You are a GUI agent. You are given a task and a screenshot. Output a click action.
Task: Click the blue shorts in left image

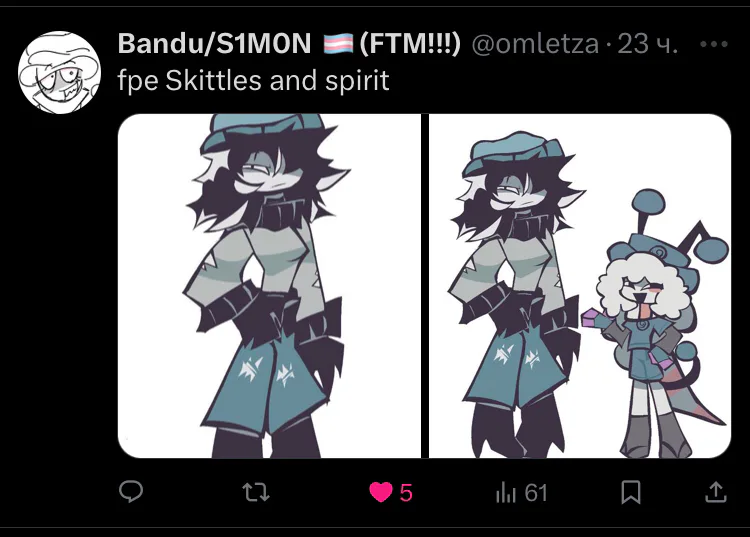click(x=268, y=380)
